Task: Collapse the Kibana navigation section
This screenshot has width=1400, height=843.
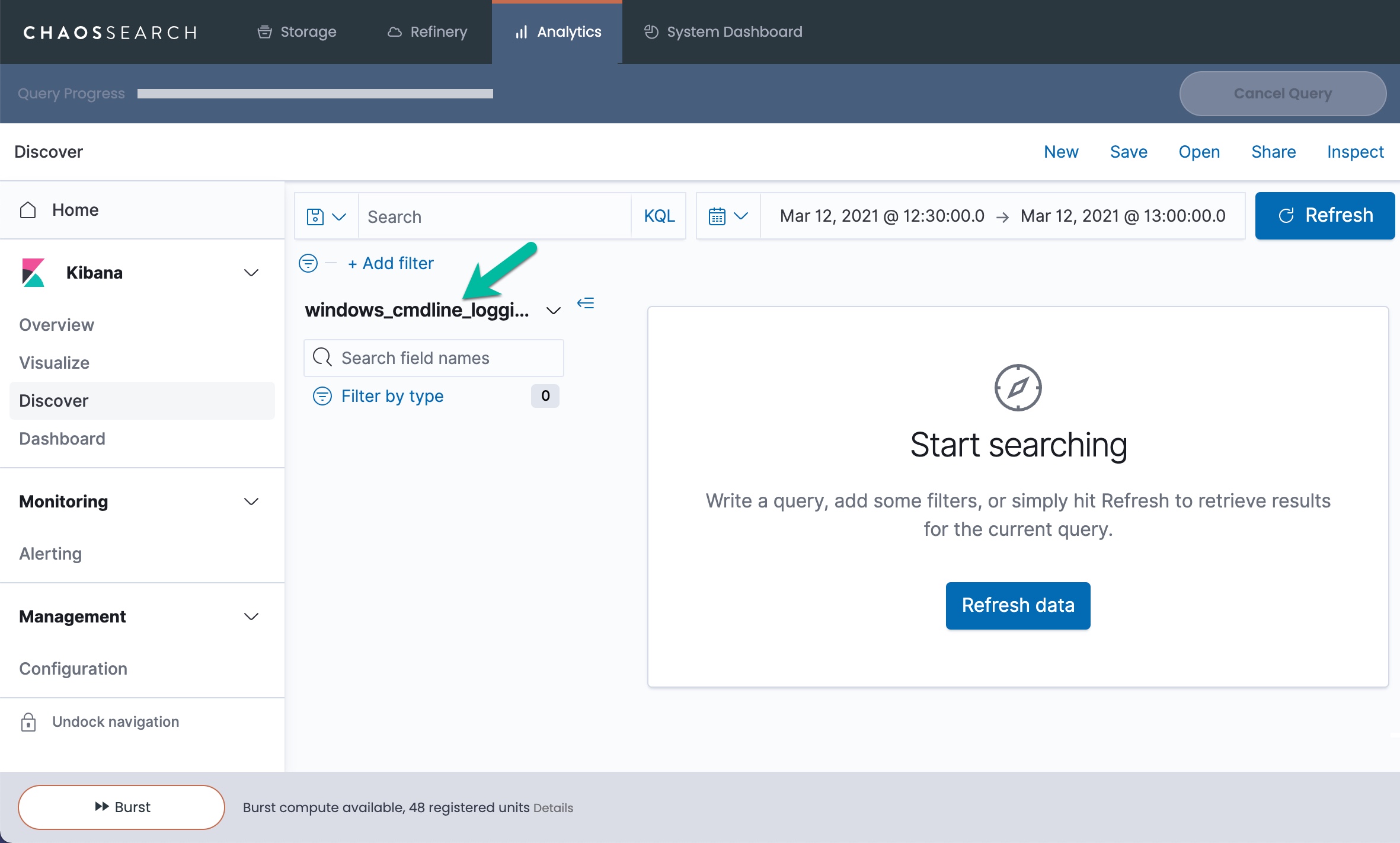Action: [251, 273]
